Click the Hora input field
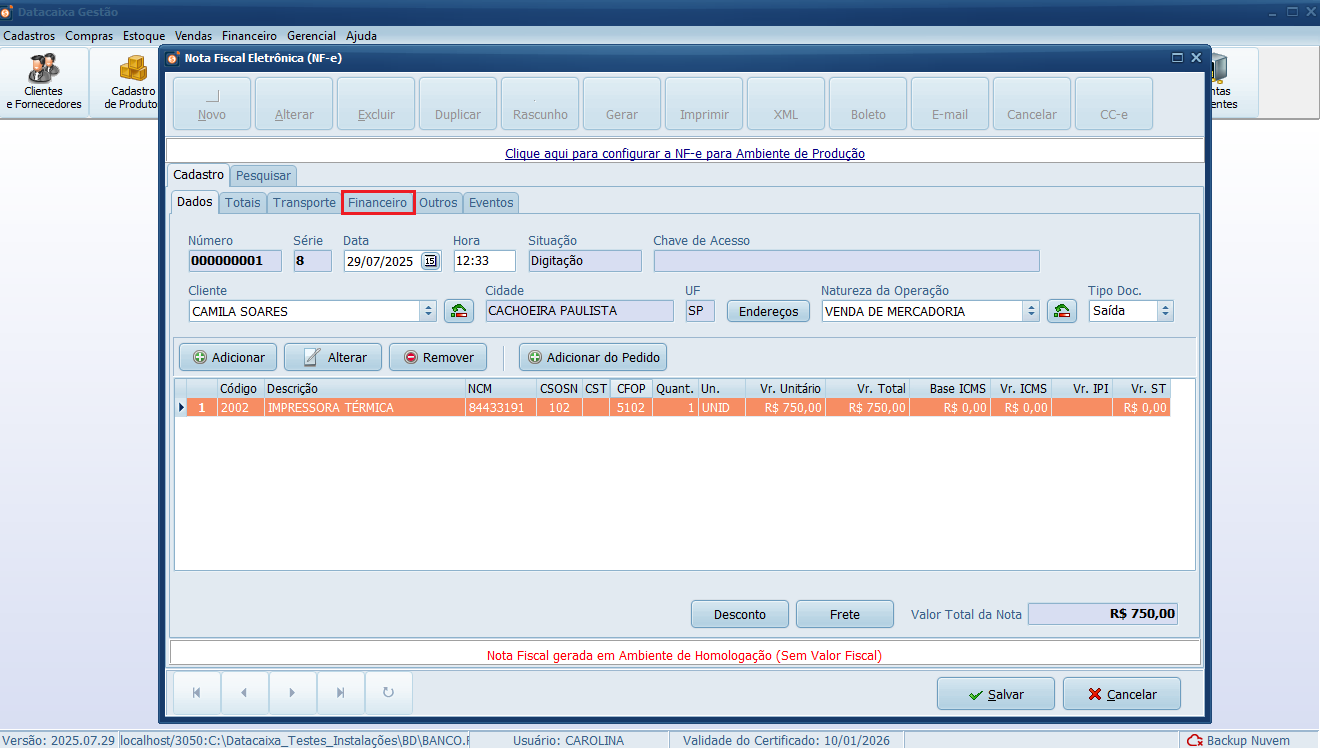Image resolution: width=1320 pixels, height=749 pixels. click(x=484, y=261)
